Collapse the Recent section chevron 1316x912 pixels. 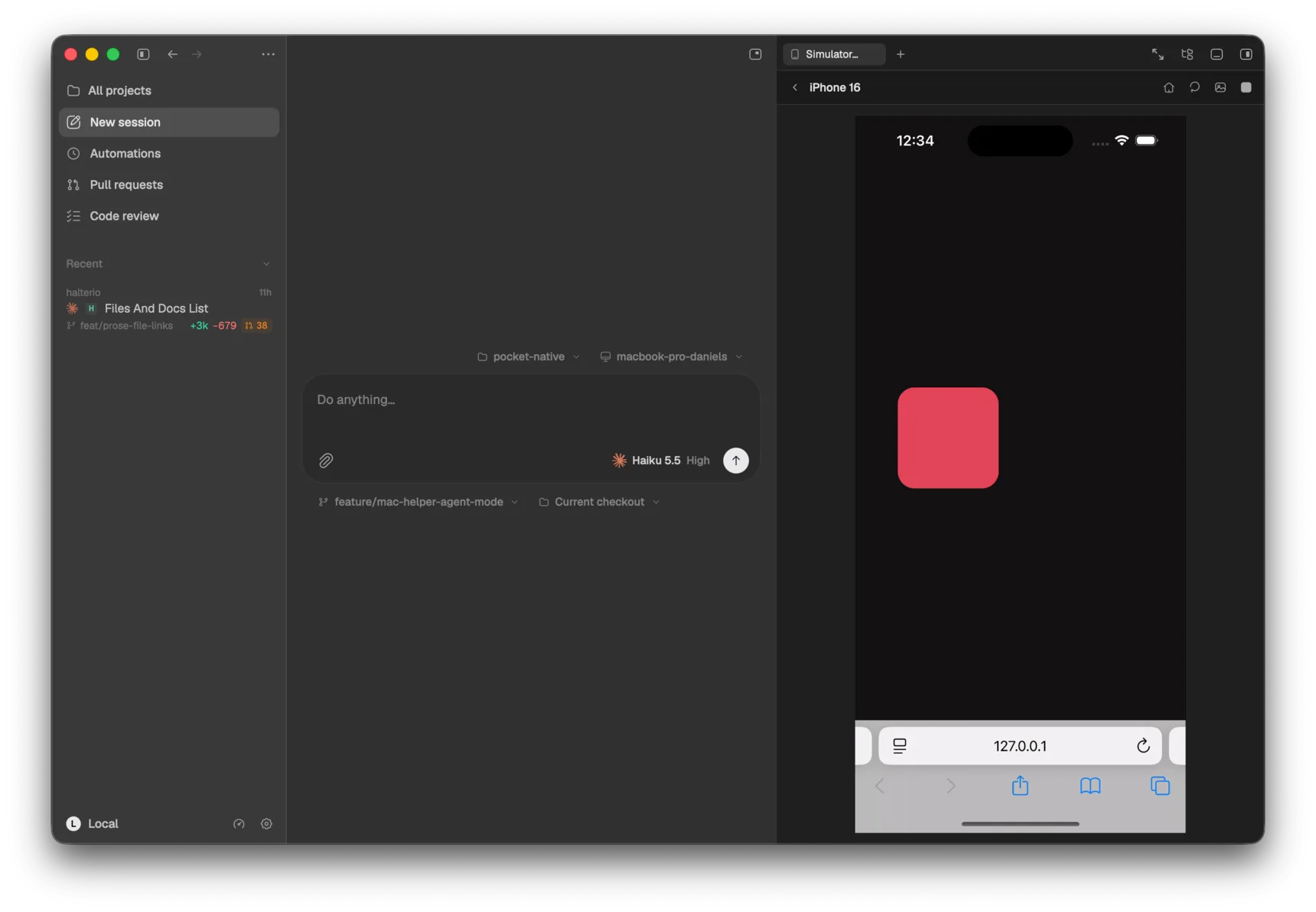click(x=266, y=264)
